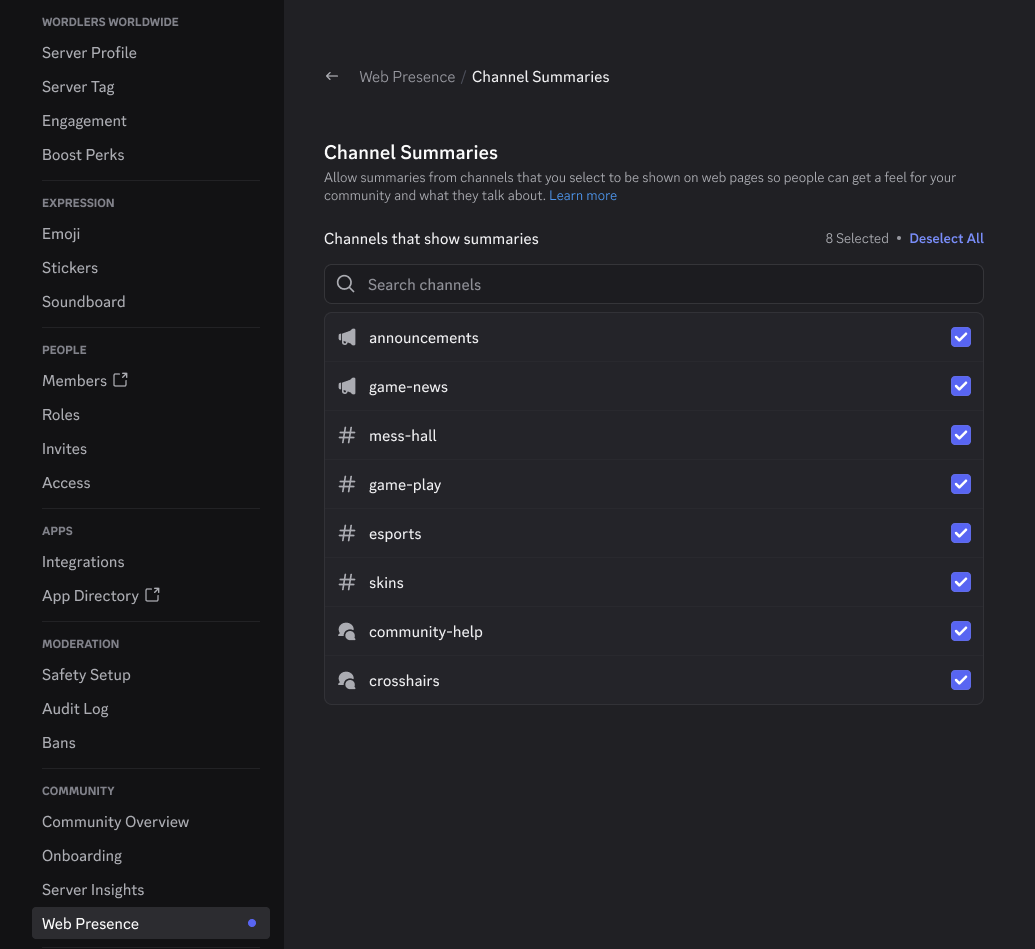The height and width of the screenshot is (949, 1035).
Task: Uncheck the game-play channel checkbox
Action: (x=960, y=483)
